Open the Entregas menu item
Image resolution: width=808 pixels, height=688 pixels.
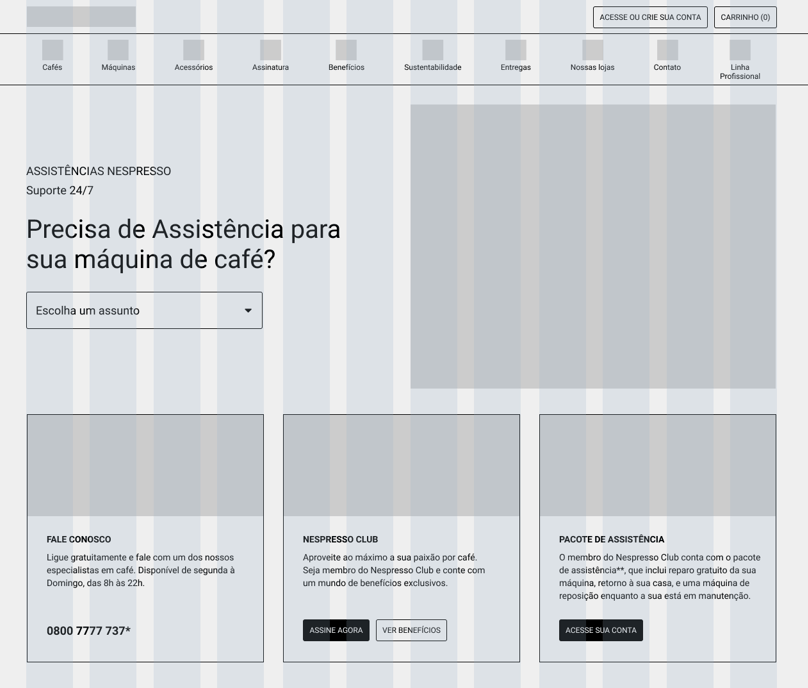(x=516, y=67)
